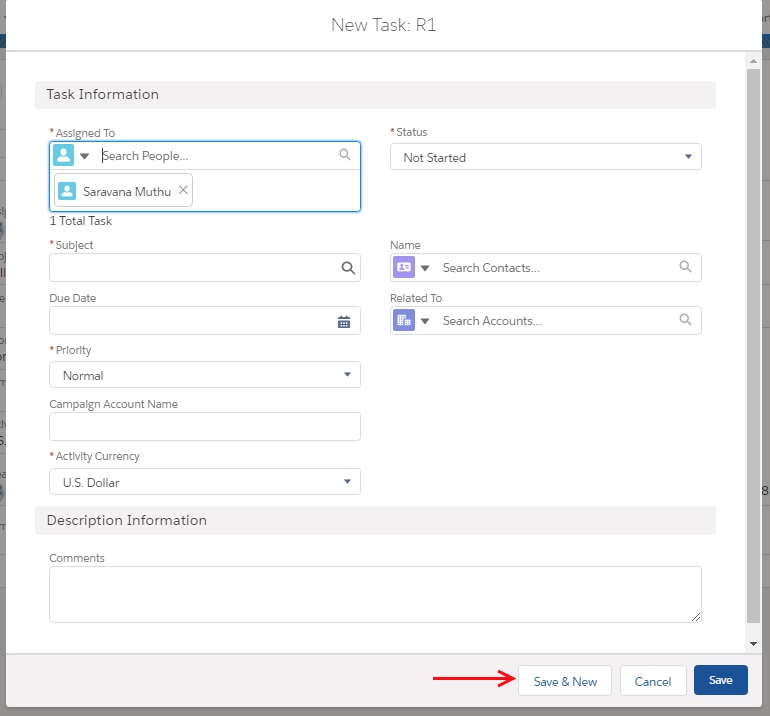Open the Due Date calendar picker
The image size is (770, 716).
tap(344, 321)
